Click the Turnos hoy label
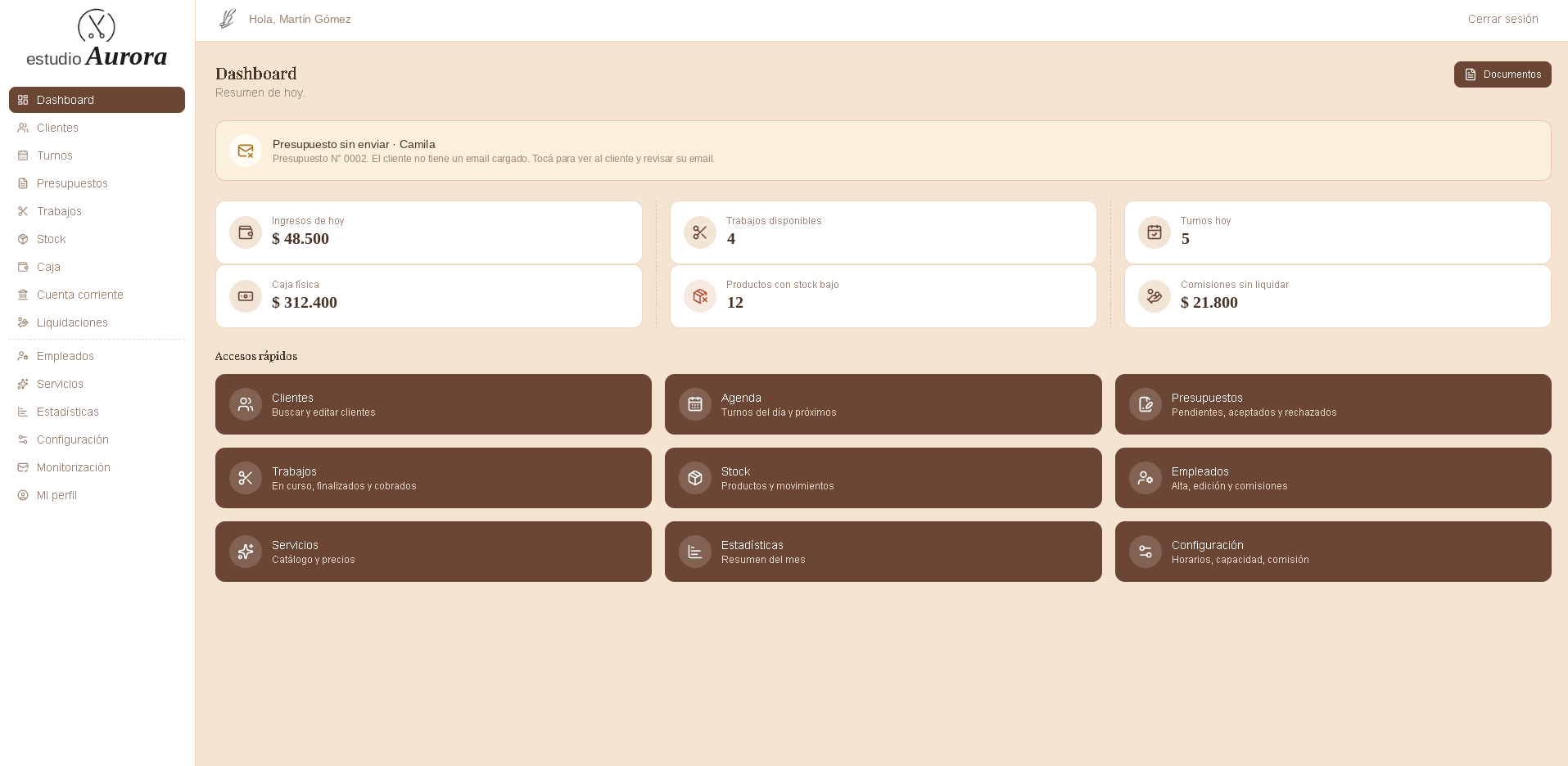1568x766 pixels. click(1205, 221)
